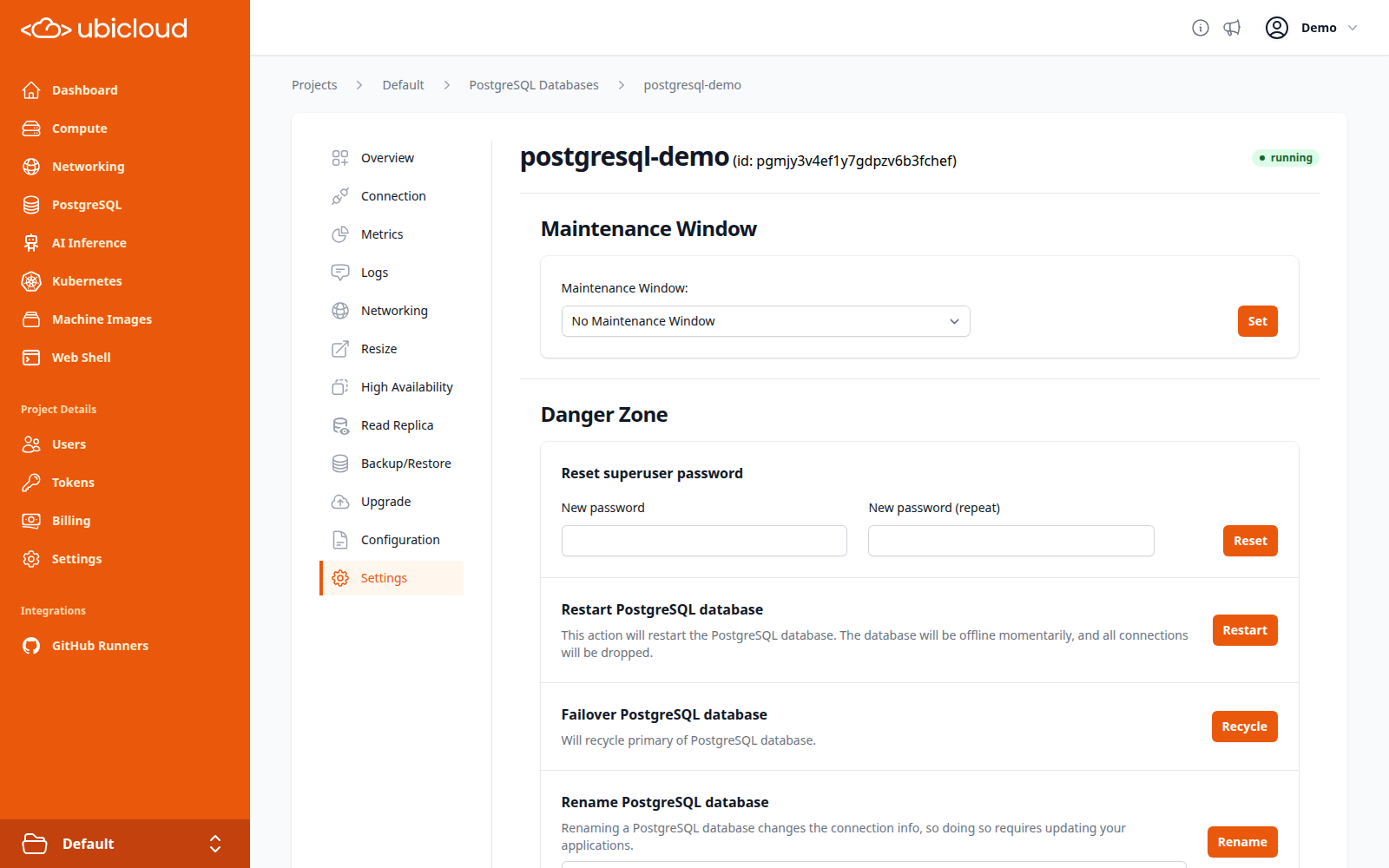Expand the Demo account menu
This screenshot has height=868, width=1389.
1312,28
